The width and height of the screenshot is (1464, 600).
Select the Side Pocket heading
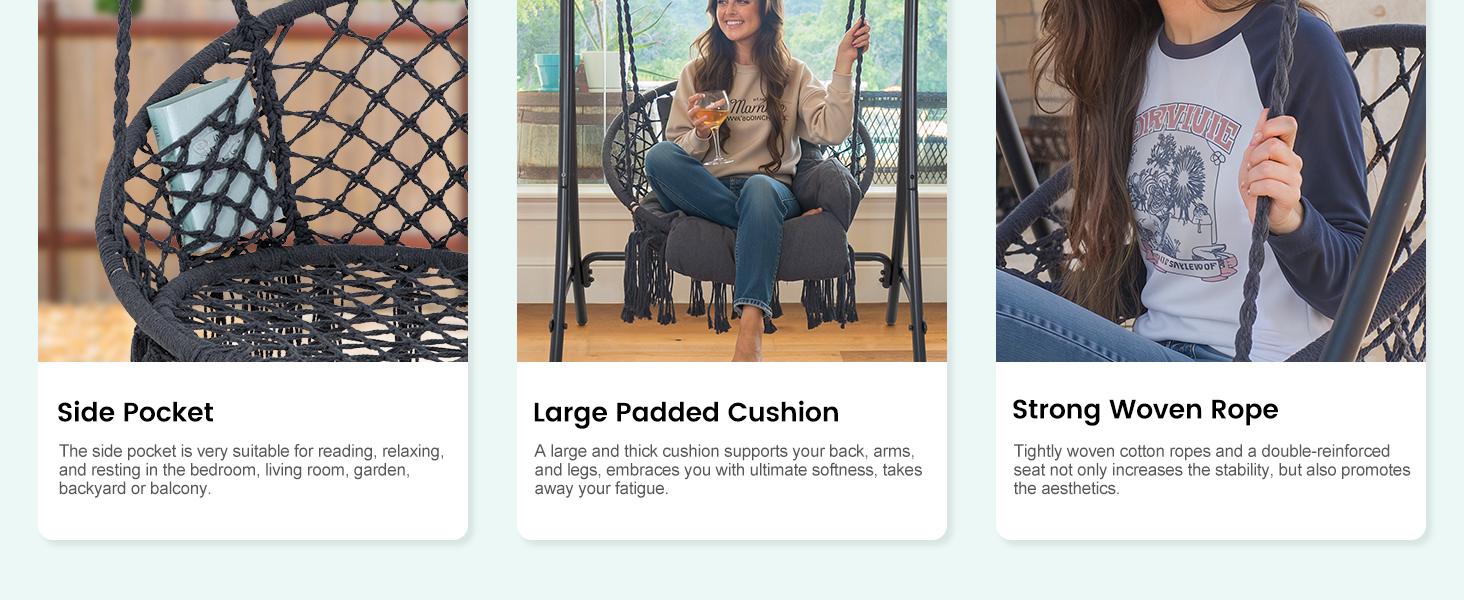click(135, 412)
